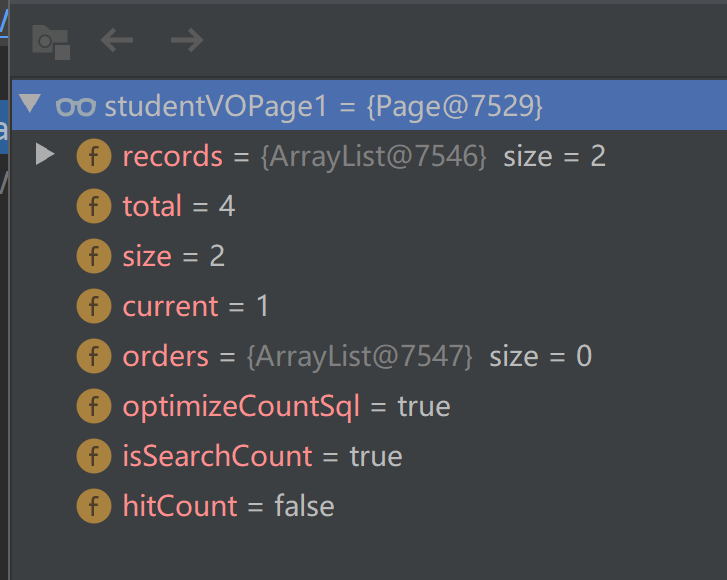Select the current = 1 field
This screenshot has width=727, height=580.
pos(195,306)
